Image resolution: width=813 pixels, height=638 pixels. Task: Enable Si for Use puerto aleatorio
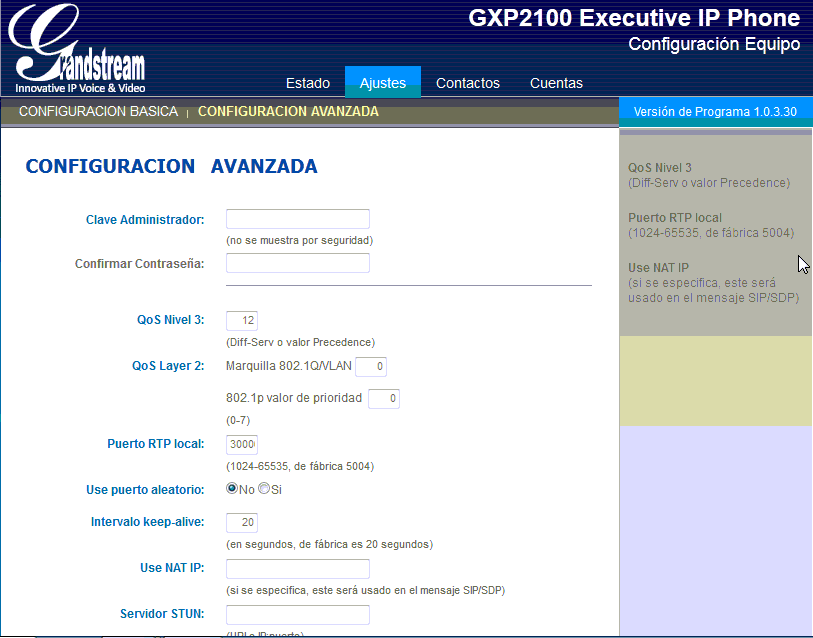tap(262, 488)
